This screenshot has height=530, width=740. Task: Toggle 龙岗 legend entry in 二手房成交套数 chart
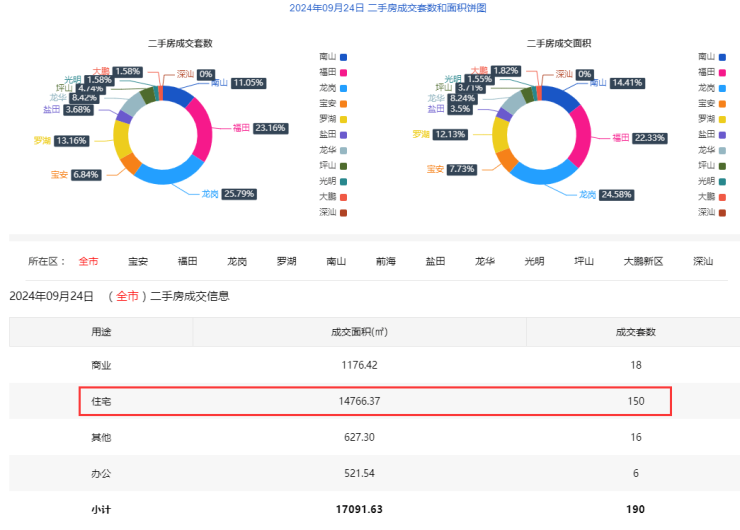tap(333, 88)
